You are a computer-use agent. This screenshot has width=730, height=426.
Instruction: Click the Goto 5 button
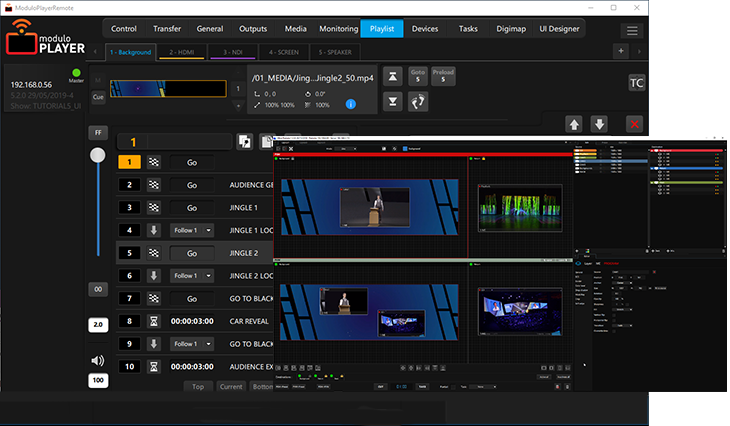pos(418,76)
